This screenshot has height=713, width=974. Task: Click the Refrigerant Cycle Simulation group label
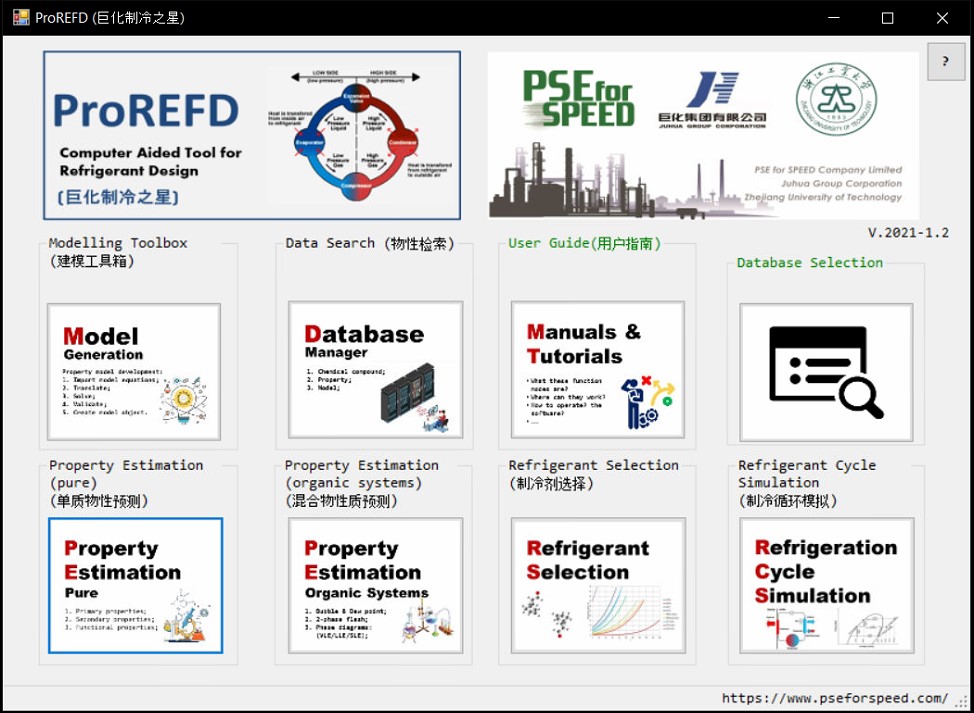click(x=807, y=483)
